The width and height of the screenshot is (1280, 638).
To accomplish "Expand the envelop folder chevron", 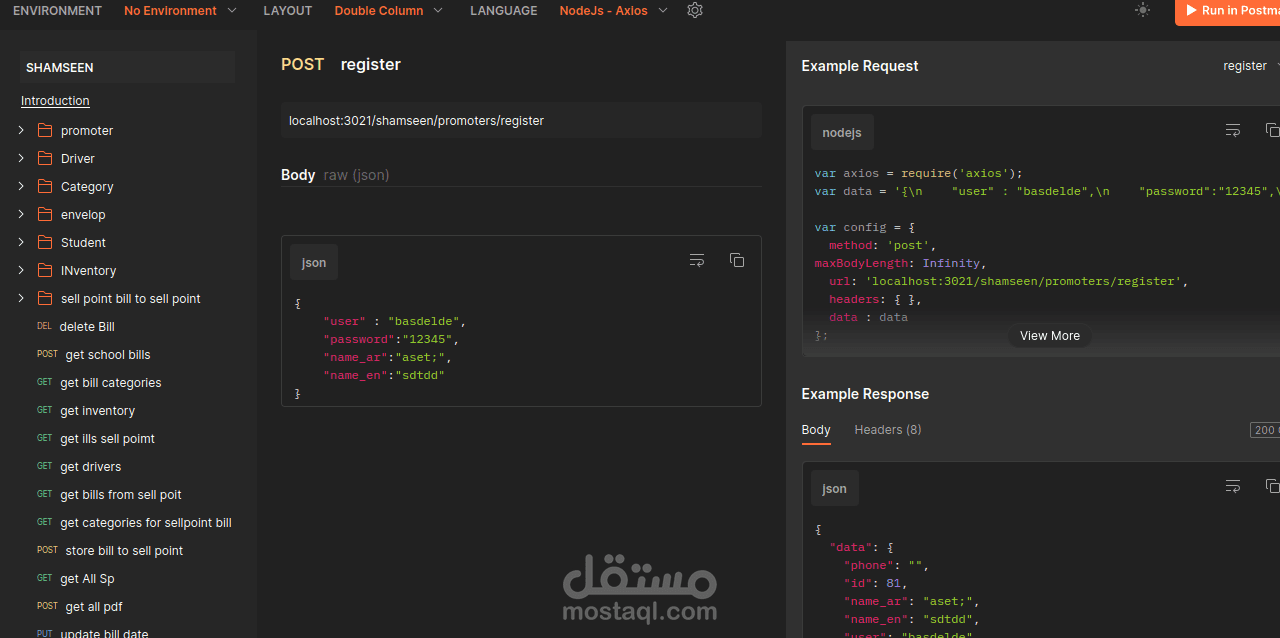I will (x=21, y=214).
